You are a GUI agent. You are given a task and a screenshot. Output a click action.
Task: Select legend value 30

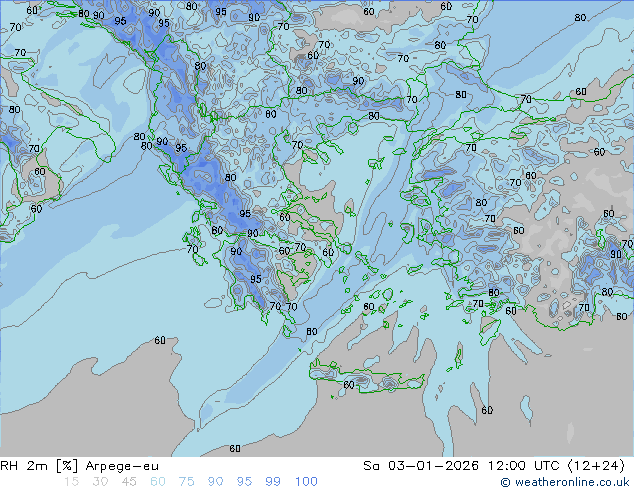tap(100, 482)
